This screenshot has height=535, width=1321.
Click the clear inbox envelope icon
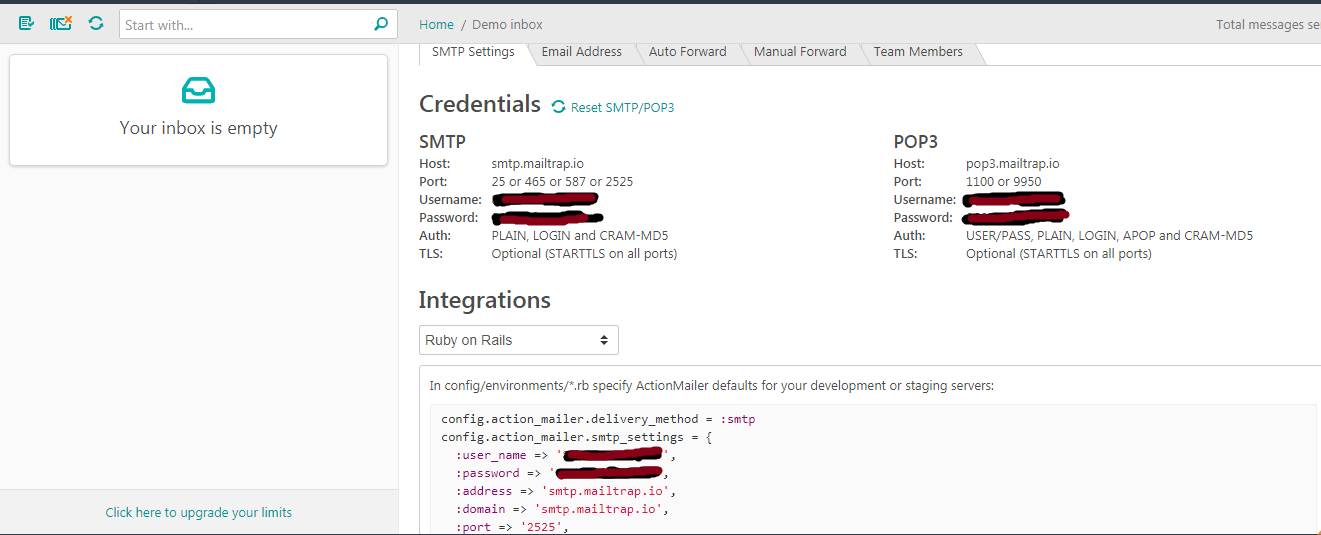tap(61, 22)
